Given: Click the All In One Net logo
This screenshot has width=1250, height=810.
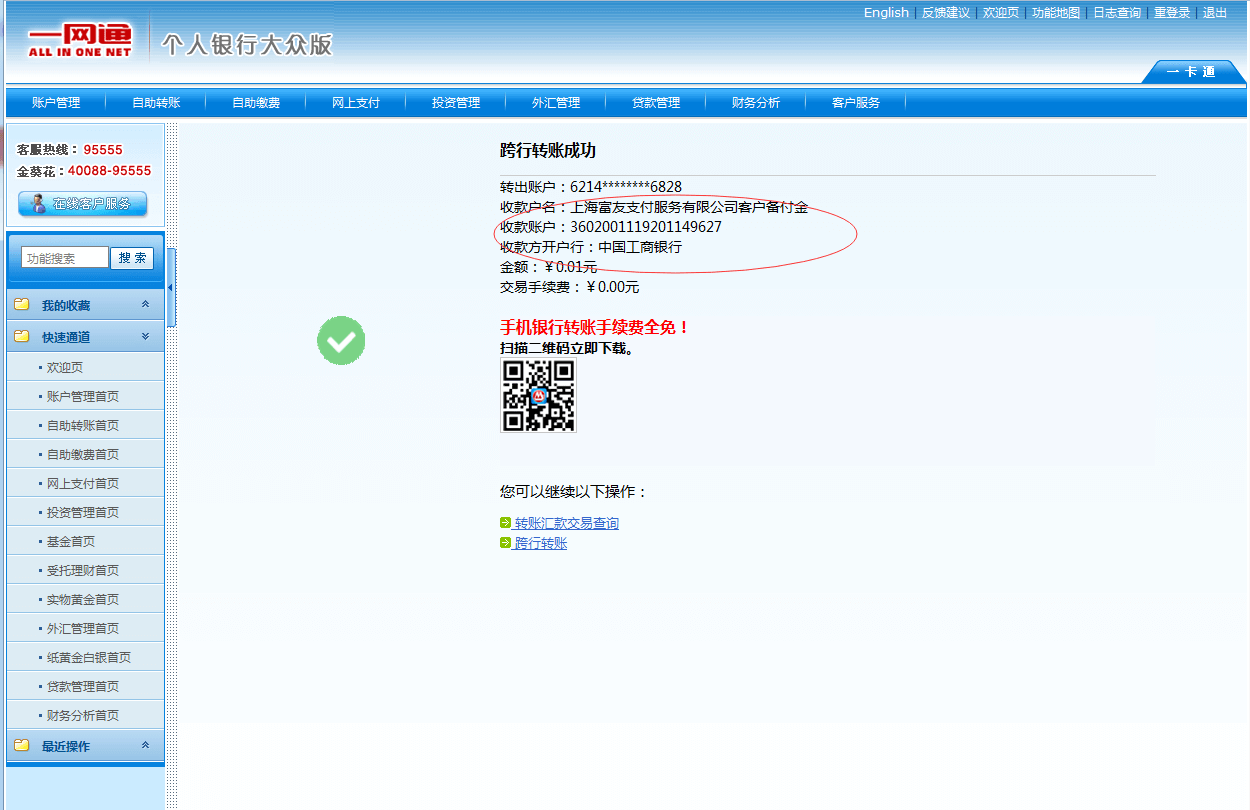Looking at the screenshot, I should [x=80, y=41].
